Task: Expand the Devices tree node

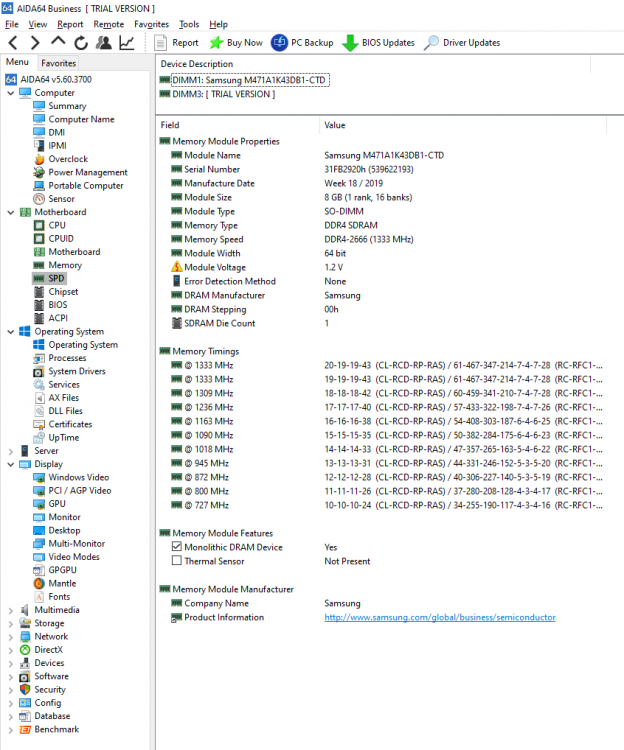Action: pyautogui.click(x=11, y=663)
